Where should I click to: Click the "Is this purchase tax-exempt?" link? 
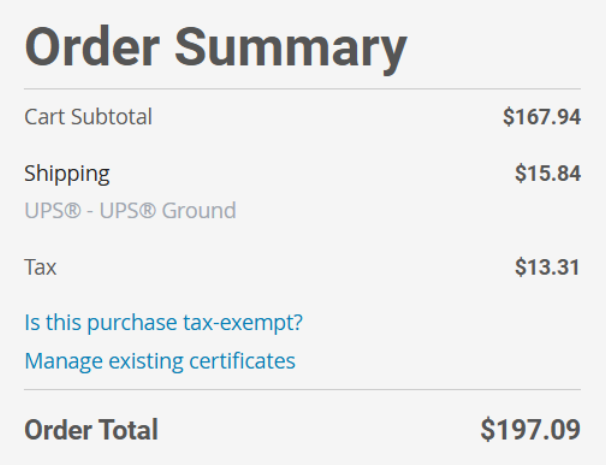coord(163,323)
